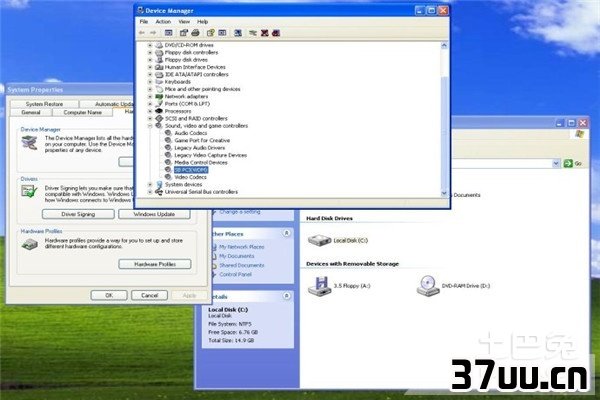600x400 pixels.
Task: Click the Back arrow in Device Manager toolbar
Action: (x=142, y=33)
